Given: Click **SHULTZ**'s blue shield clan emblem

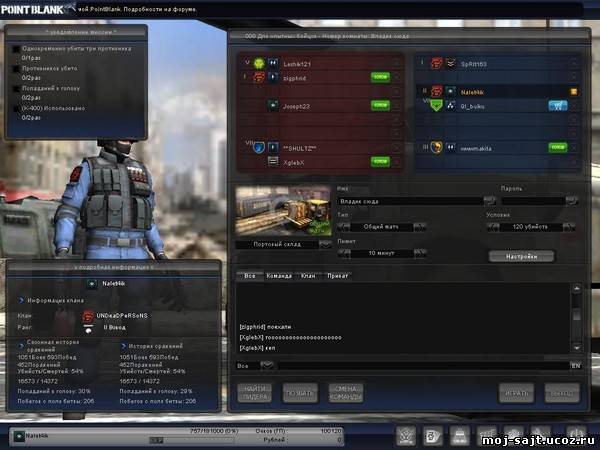Looking at the screenshot, I should click(x=259, y=148).
